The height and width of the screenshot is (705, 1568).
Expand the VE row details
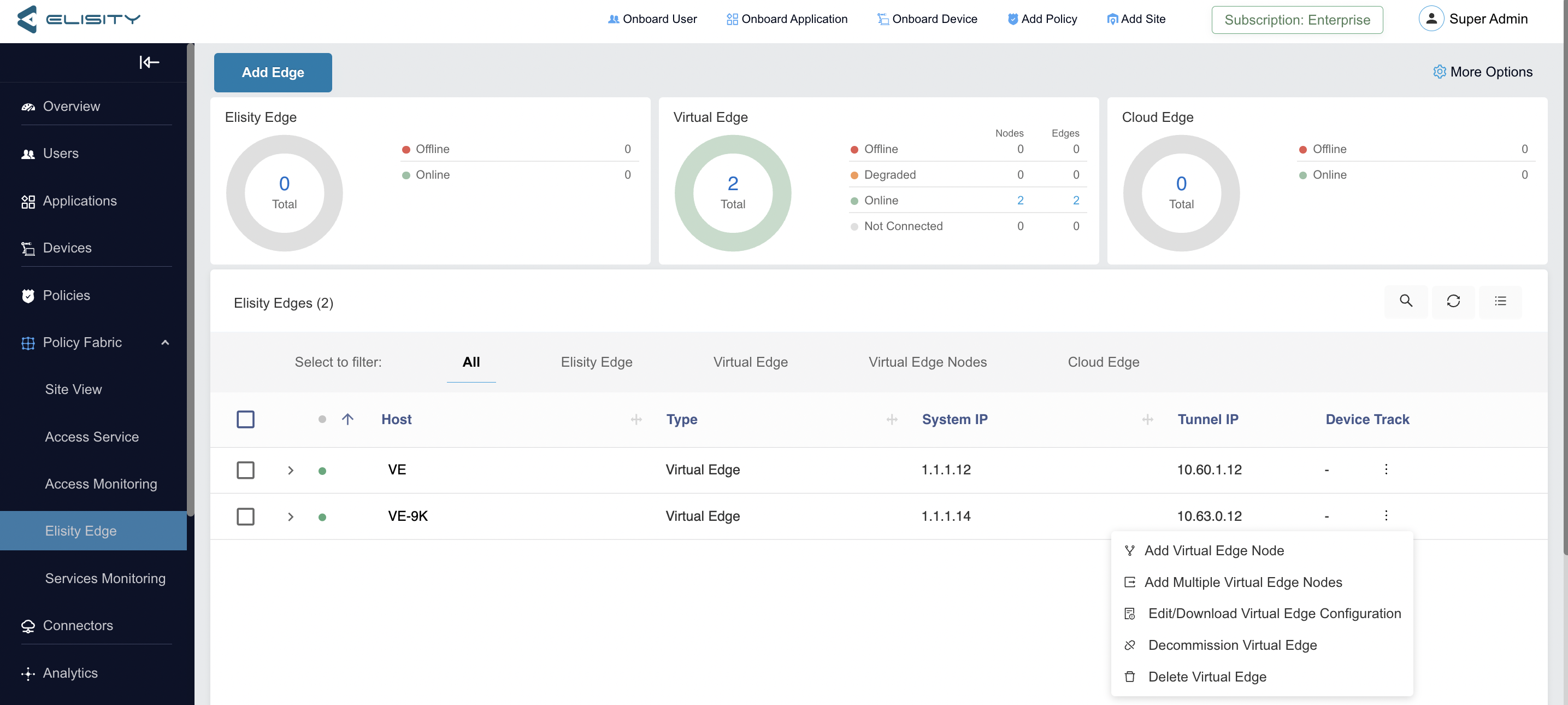point(291,471)
